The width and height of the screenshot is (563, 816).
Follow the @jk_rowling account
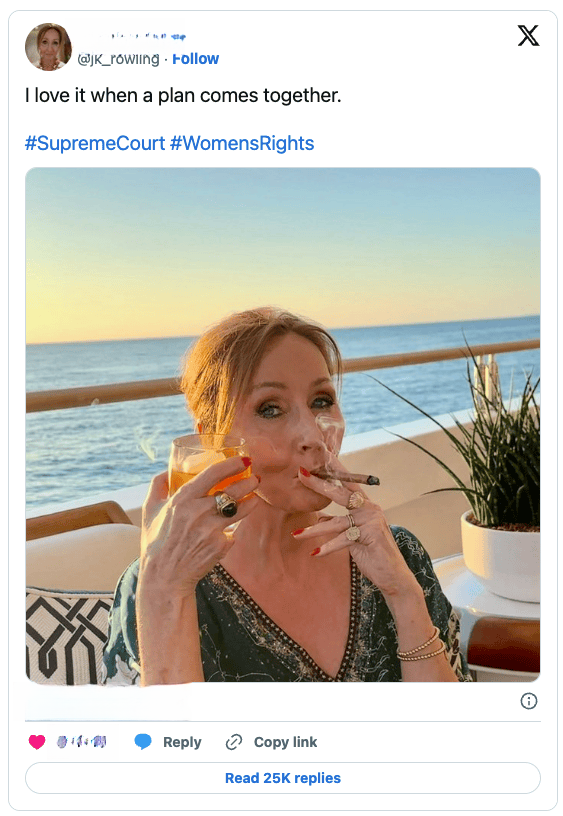click(x=195, y=59)
